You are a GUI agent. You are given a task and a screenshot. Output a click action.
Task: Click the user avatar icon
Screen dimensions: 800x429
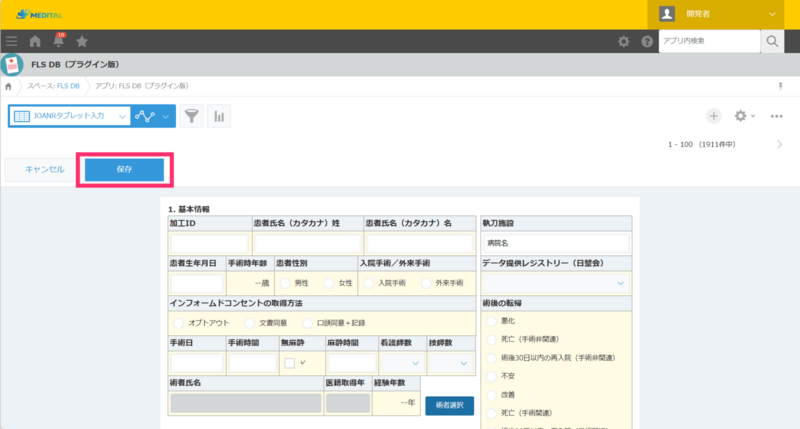(x=667, y=14)
